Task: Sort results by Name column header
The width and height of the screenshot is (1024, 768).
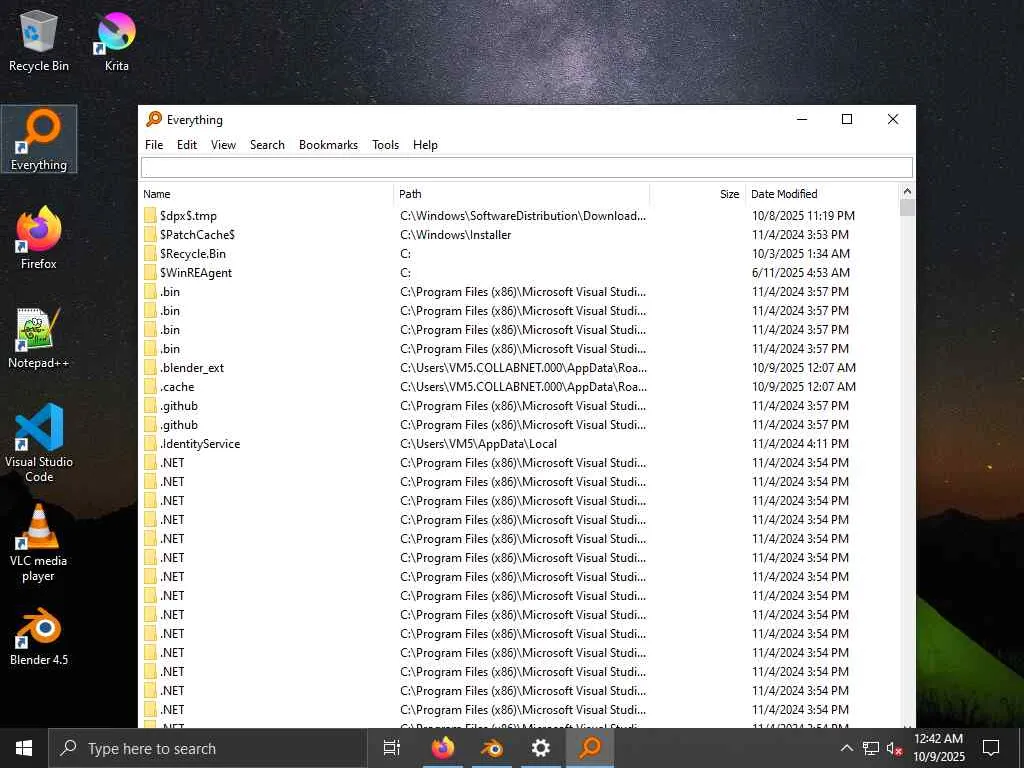Action: 266,194
